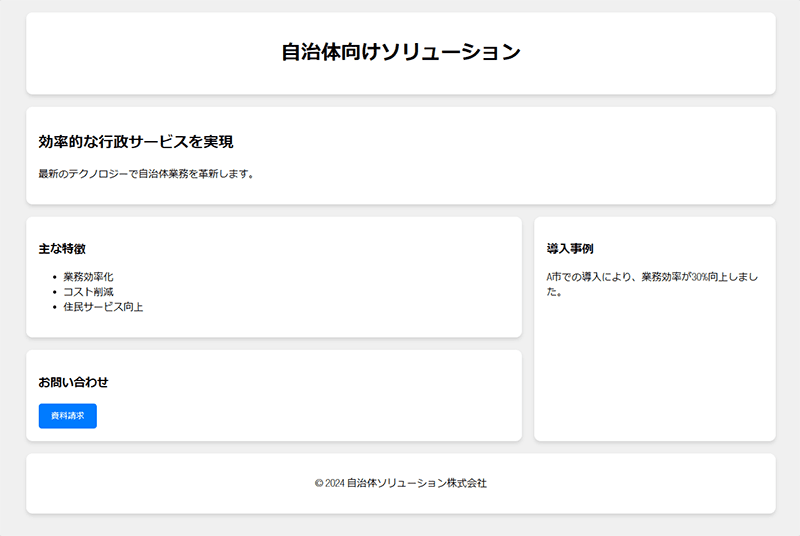Click the コスト削減 list item
The width and height of the screenshot is (800, 536).
point(88,292)
